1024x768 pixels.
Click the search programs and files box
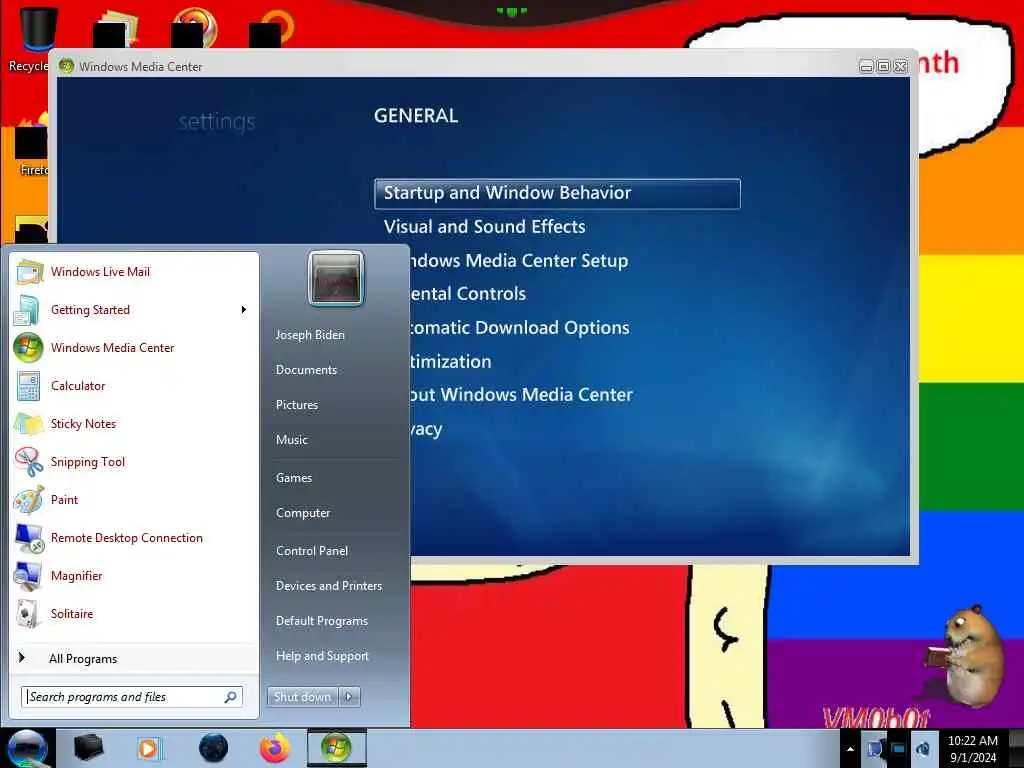click(x=124, y=697)
